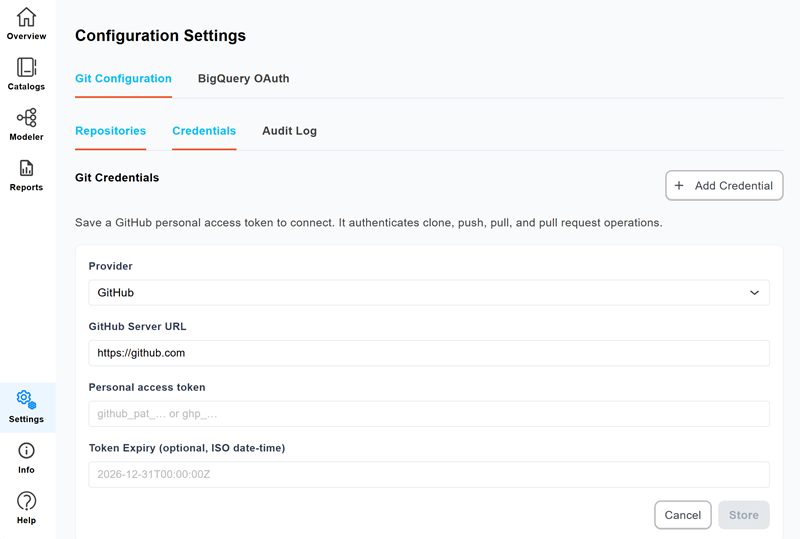This screenshot has height=539, width=800.
Task: Click the Personal access token label
Action: coord(147,387)
